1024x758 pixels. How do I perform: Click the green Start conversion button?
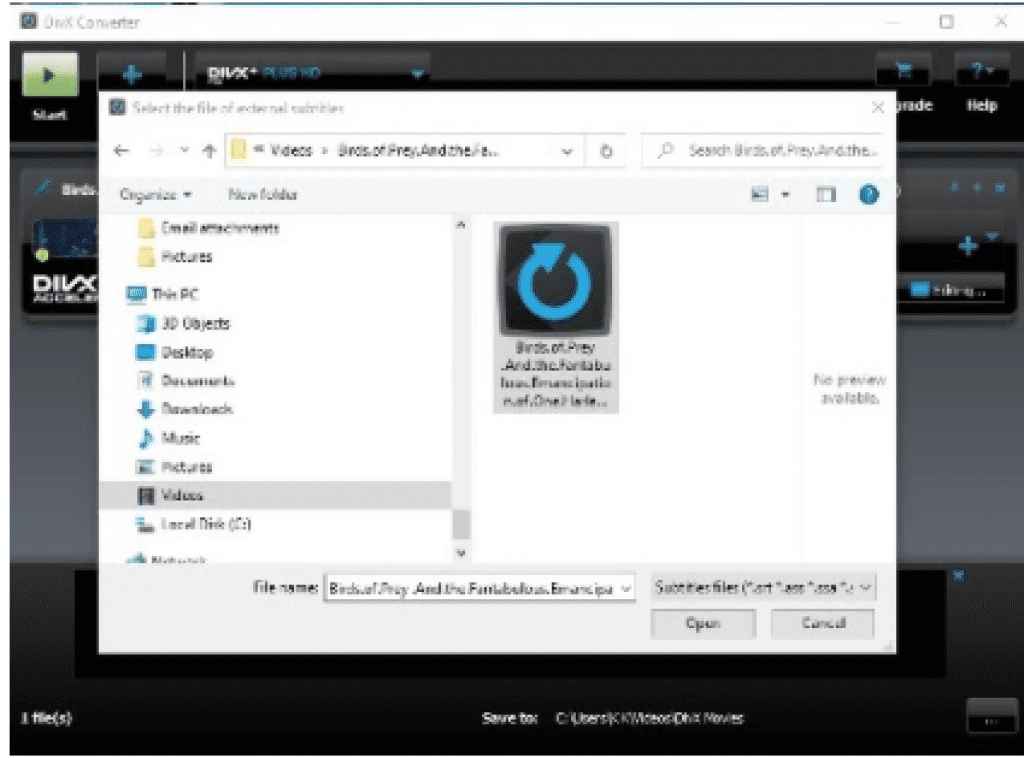click(x=50, y=74)
